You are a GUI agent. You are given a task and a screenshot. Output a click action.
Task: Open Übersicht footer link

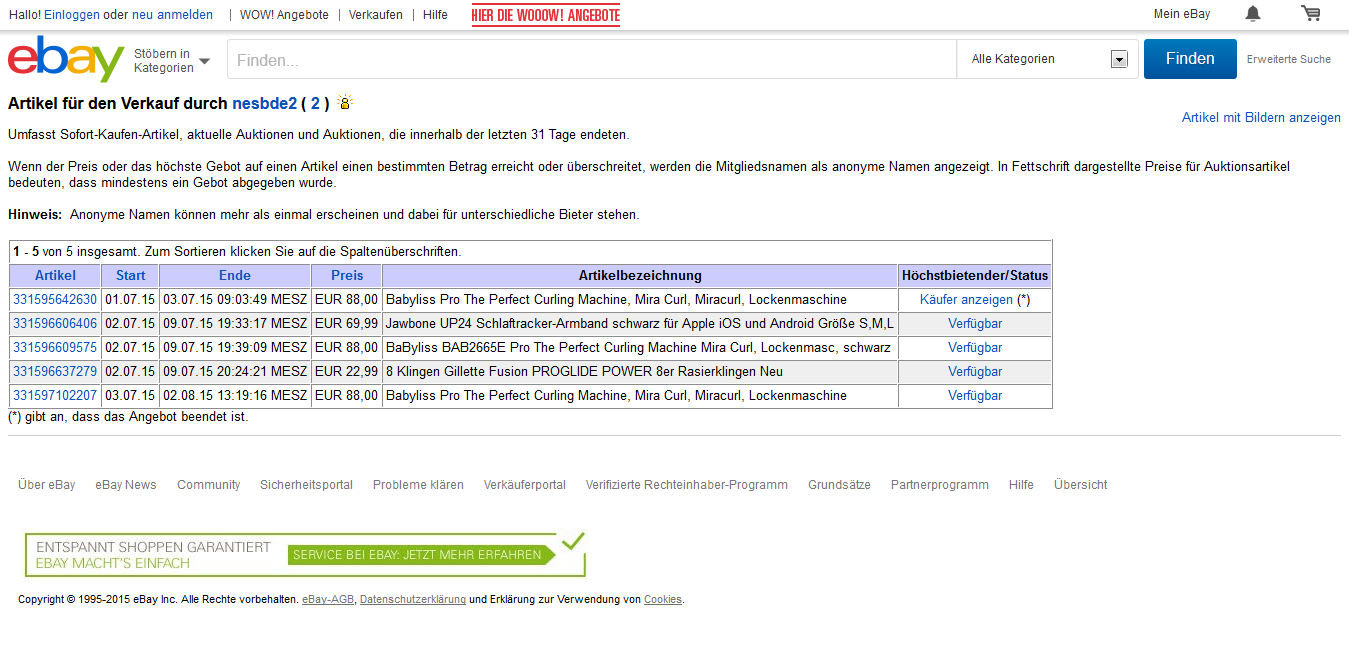point(1081,485)
